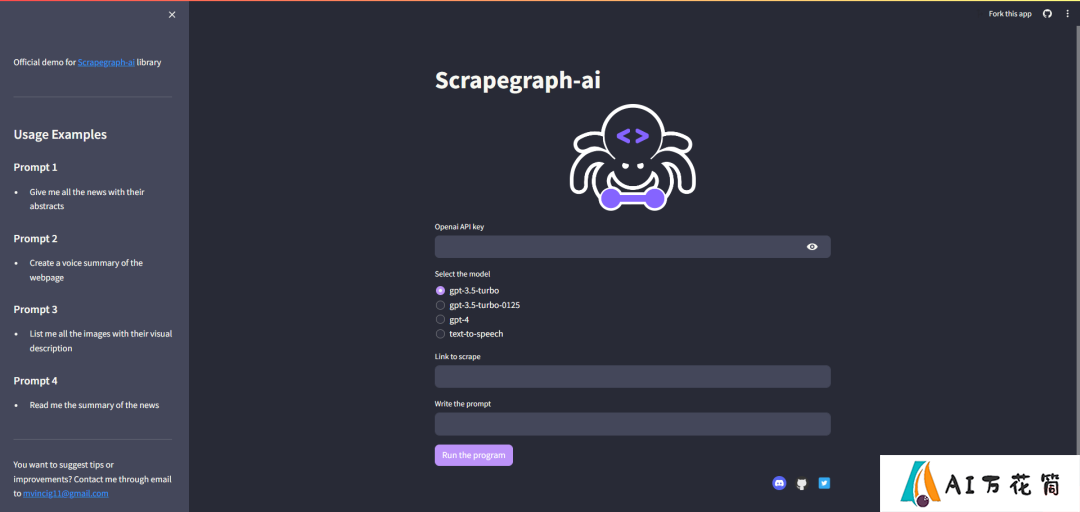Open the GitHub icon next to Fork this app

pos(1047,14)
